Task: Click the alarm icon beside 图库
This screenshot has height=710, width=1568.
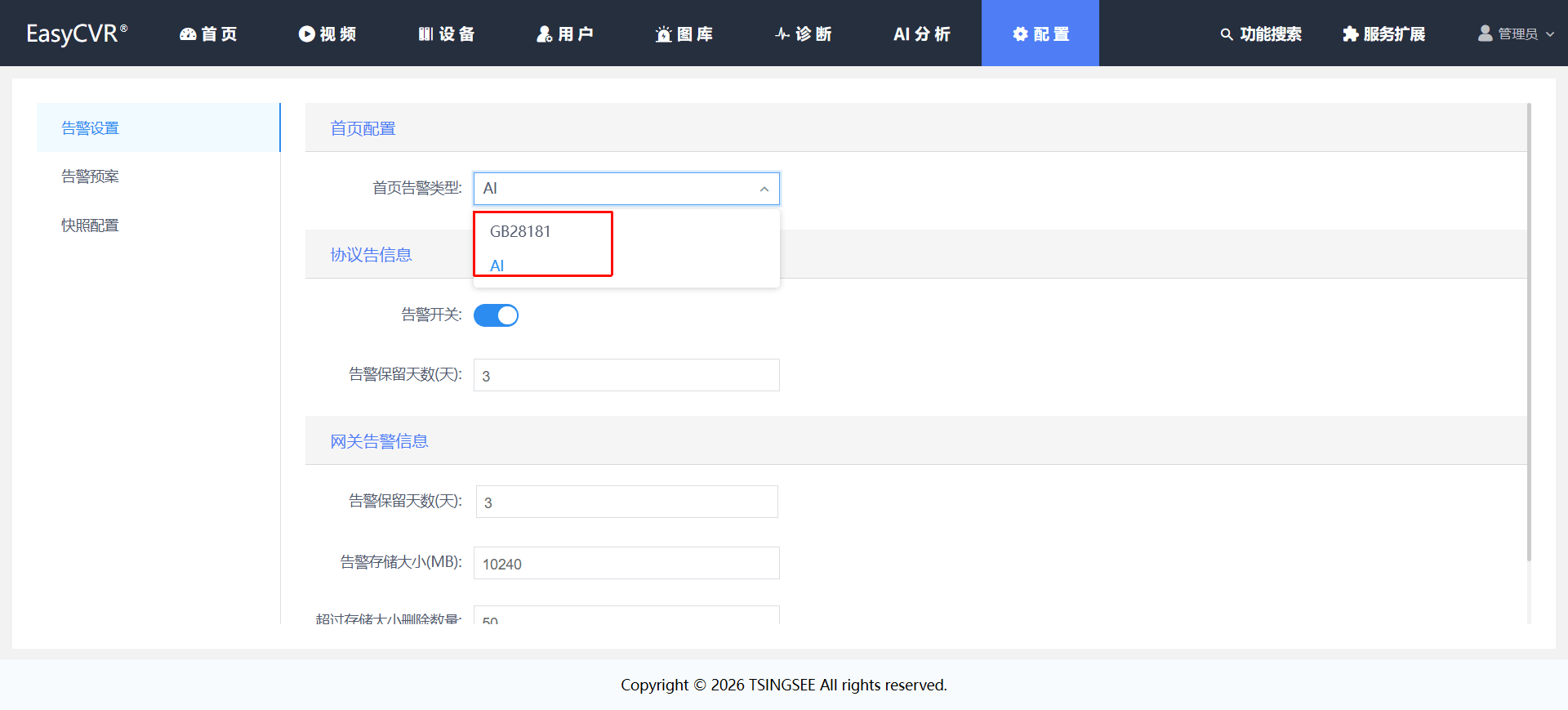Action: (x=664, y=33)
